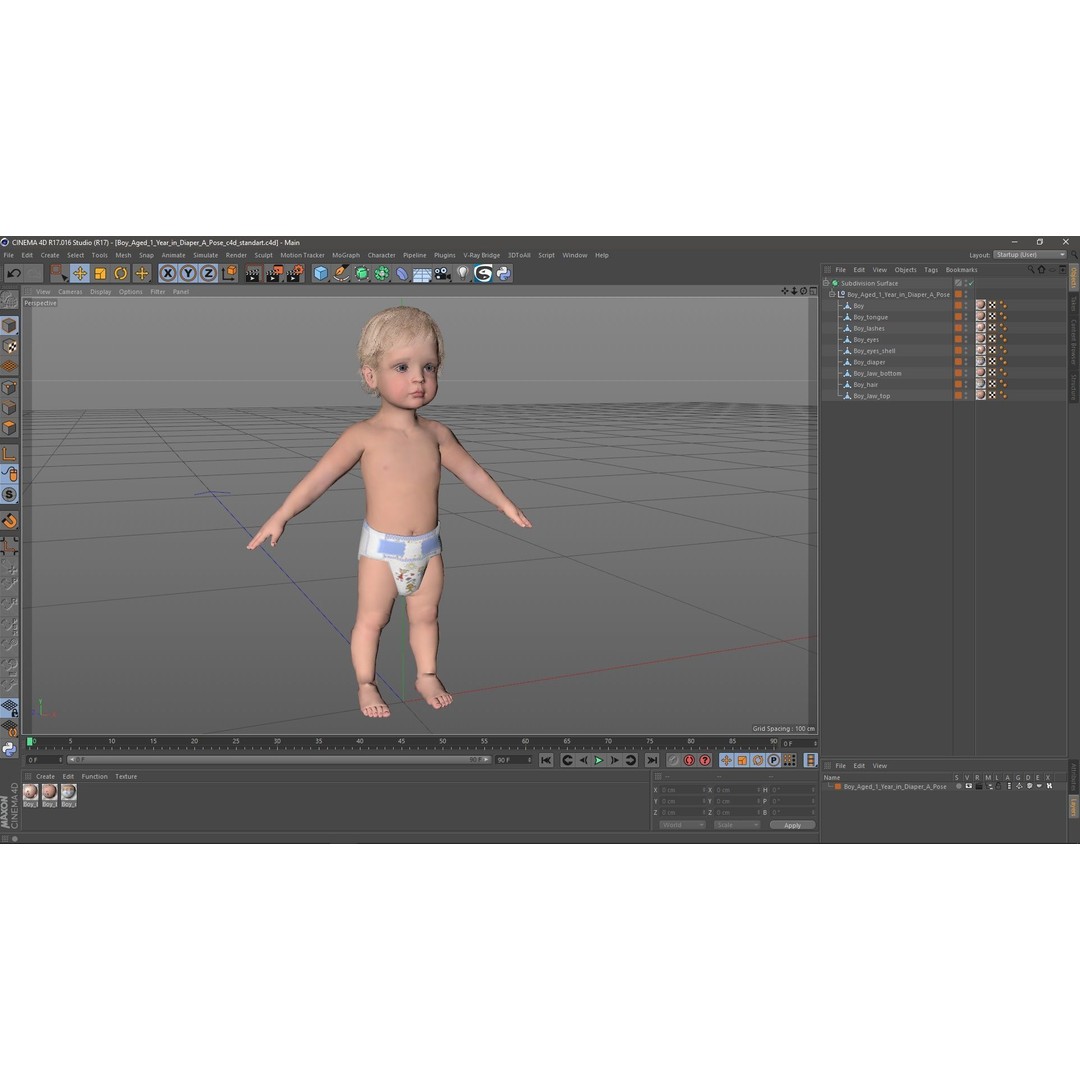The image size is (1080, 1080).
Task: Activate the Scale tool
Action: (x=101, y=273)
